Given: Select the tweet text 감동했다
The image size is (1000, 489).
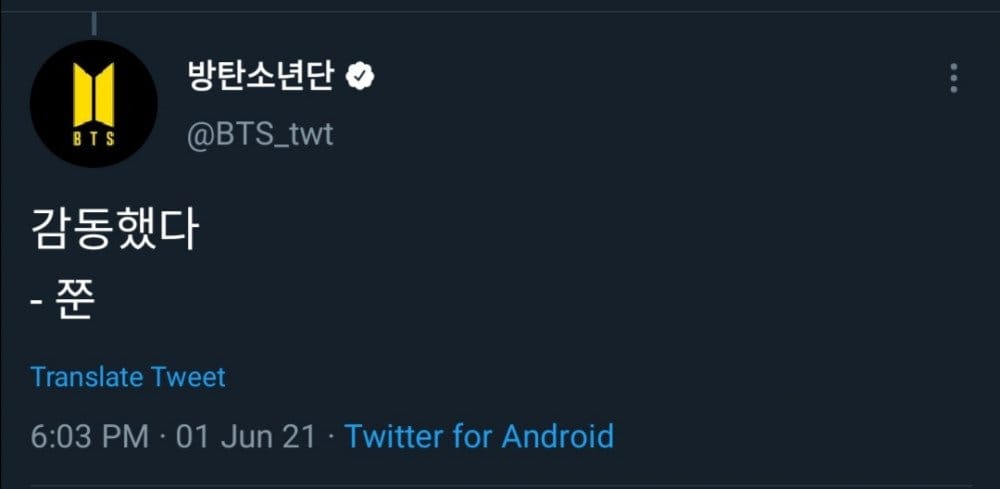Looking at the screenshot, I should pyautogui.click(x=115, y=232).
